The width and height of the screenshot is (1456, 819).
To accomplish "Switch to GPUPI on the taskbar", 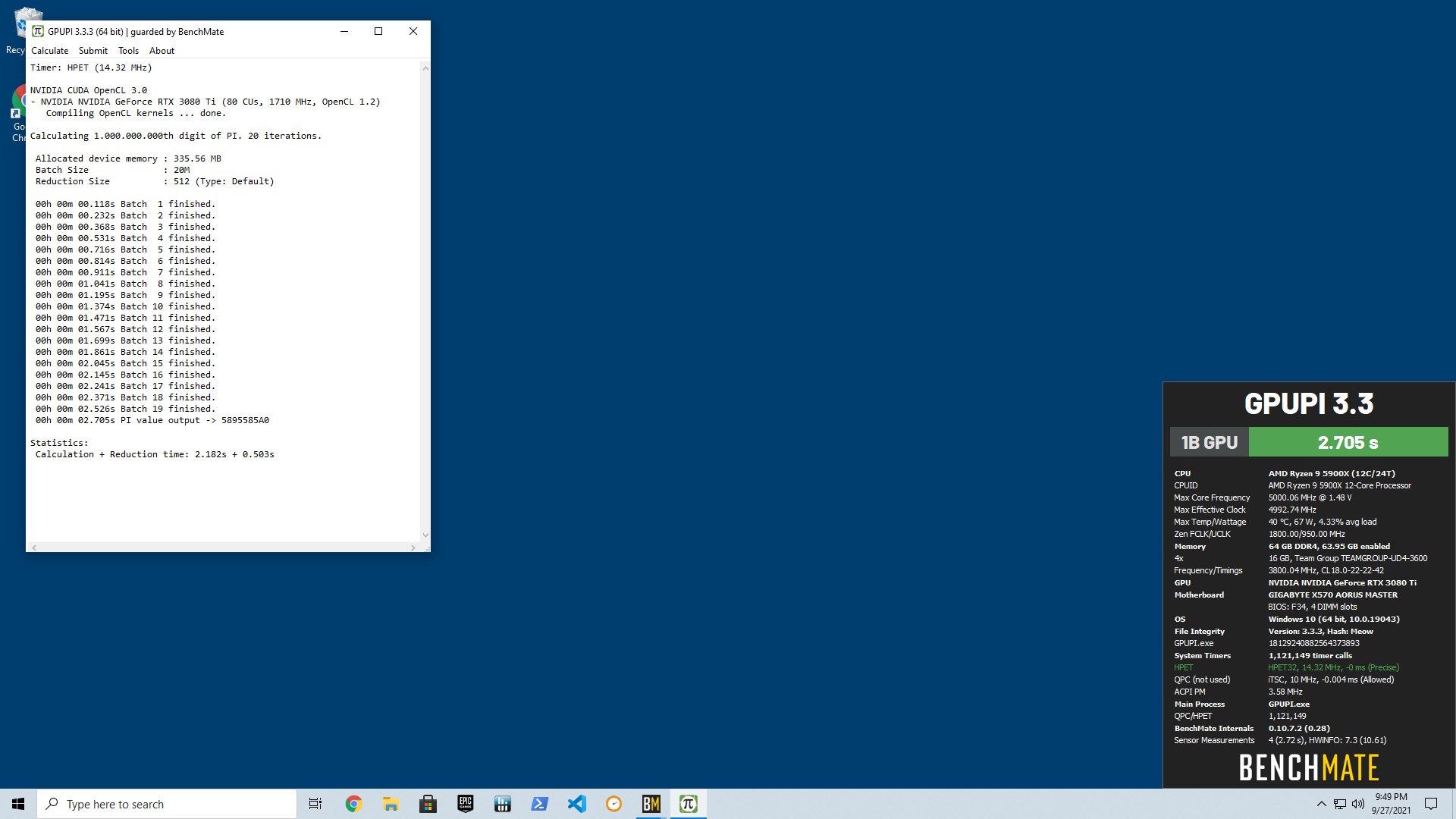I will coord(688,804).
